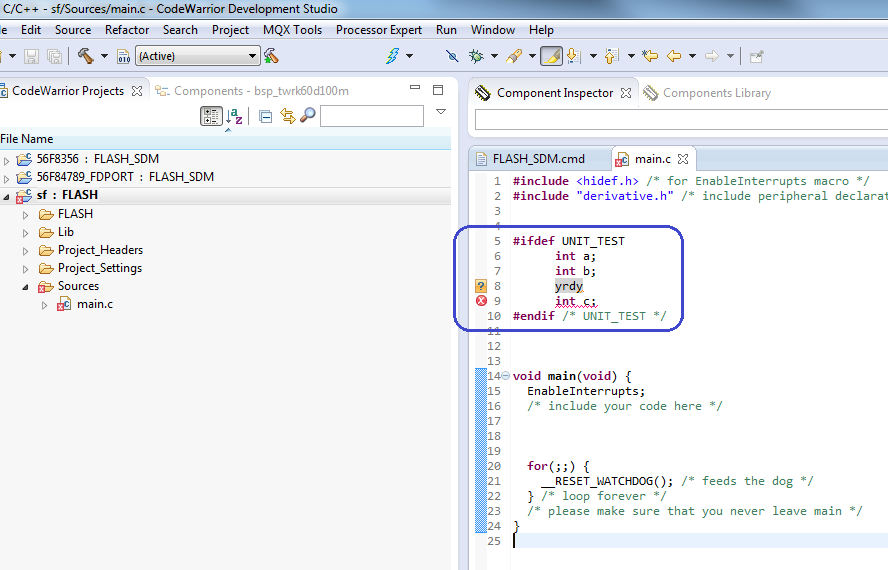888x570 pixels.
Task: Go to previous annotation up arrow icon
Action: click(x=611, y=56)
